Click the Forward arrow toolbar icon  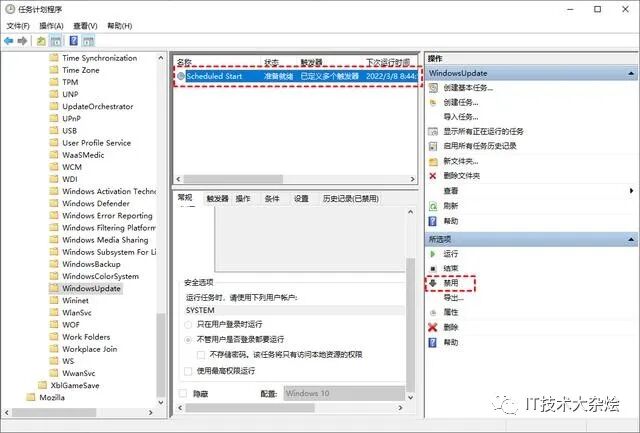[22, 41]
